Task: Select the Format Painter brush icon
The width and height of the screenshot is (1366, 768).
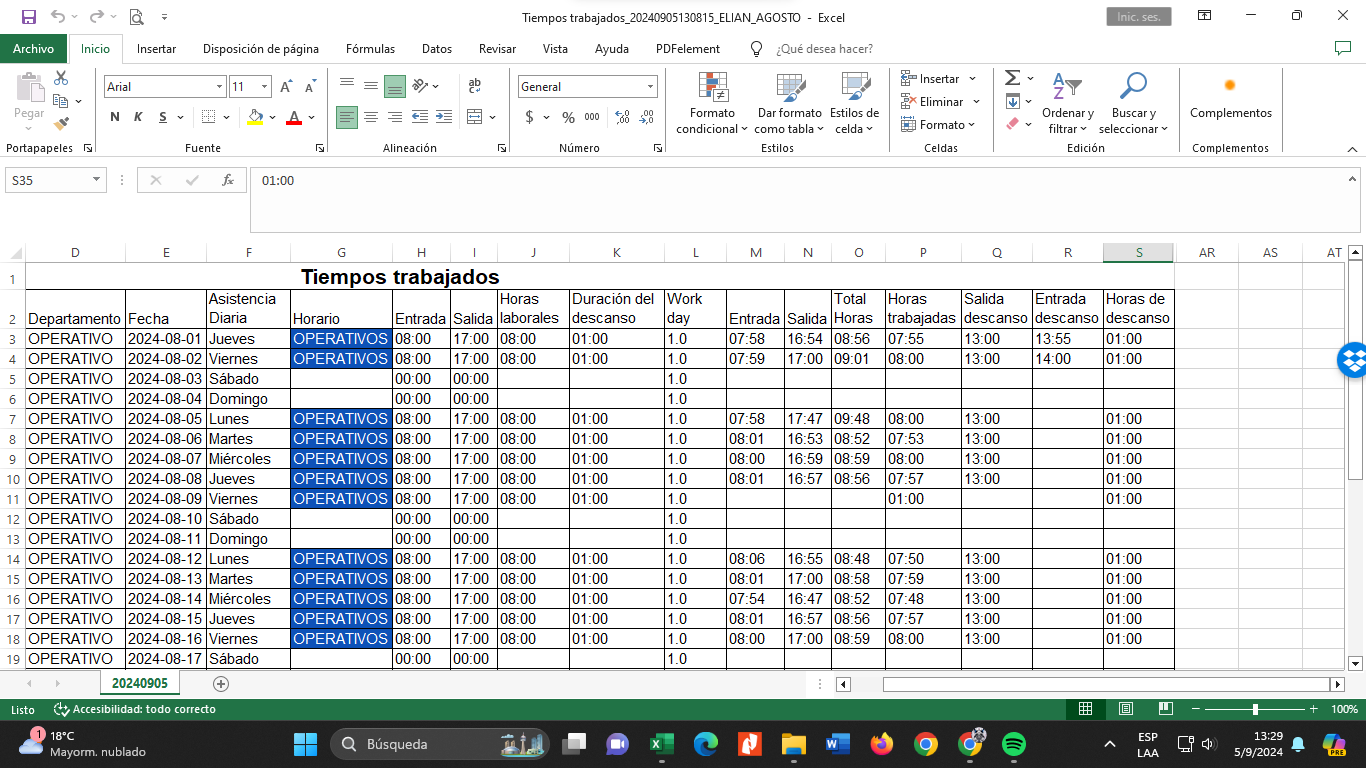Action: coord(61,124)
